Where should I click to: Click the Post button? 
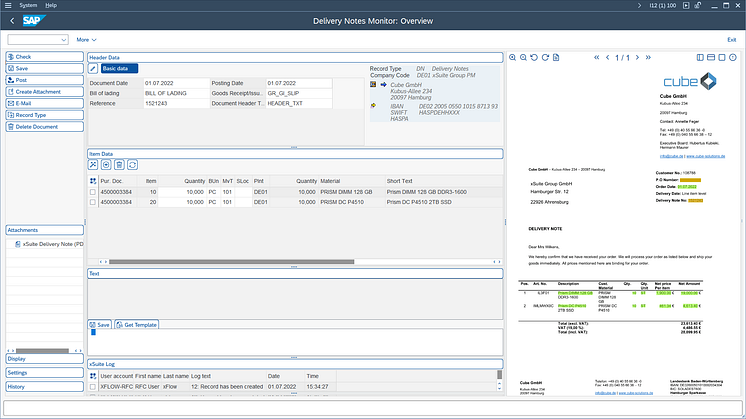[x=43, y=80]
